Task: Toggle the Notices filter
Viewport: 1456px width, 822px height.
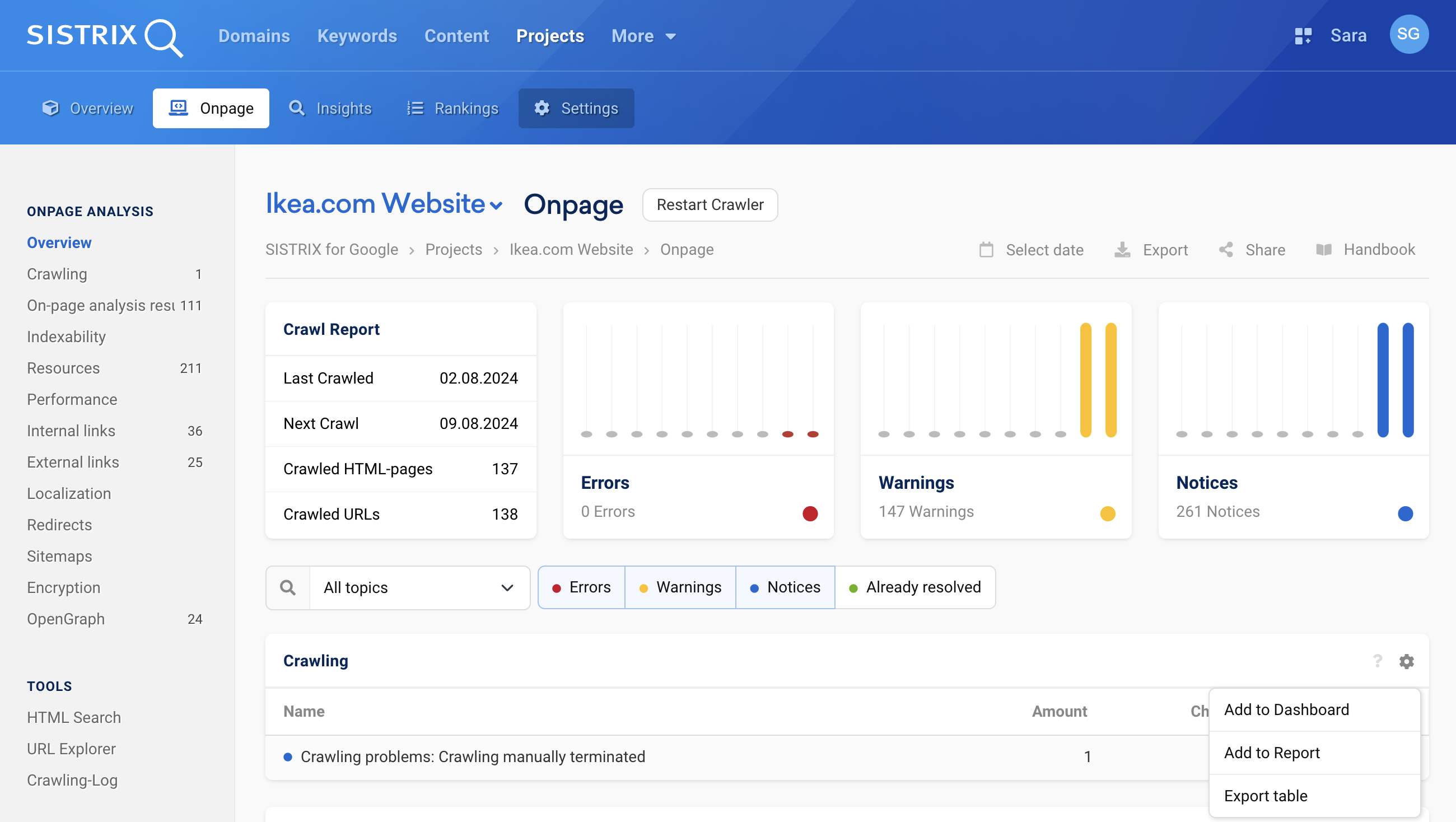Action: 785,587
